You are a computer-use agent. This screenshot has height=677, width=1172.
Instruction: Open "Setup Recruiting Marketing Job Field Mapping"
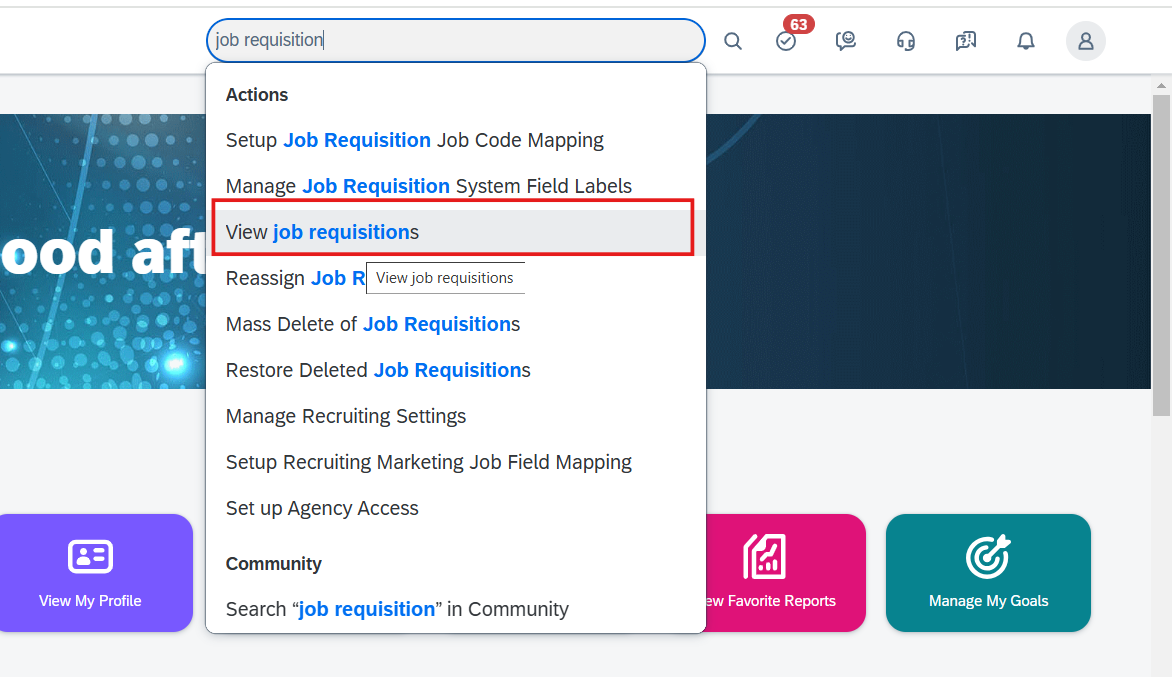(x=429, y=461)
